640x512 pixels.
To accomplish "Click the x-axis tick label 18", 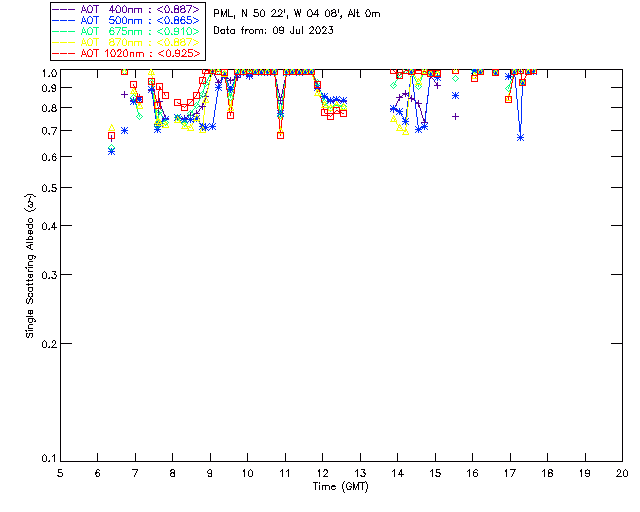I will (547, 473).
